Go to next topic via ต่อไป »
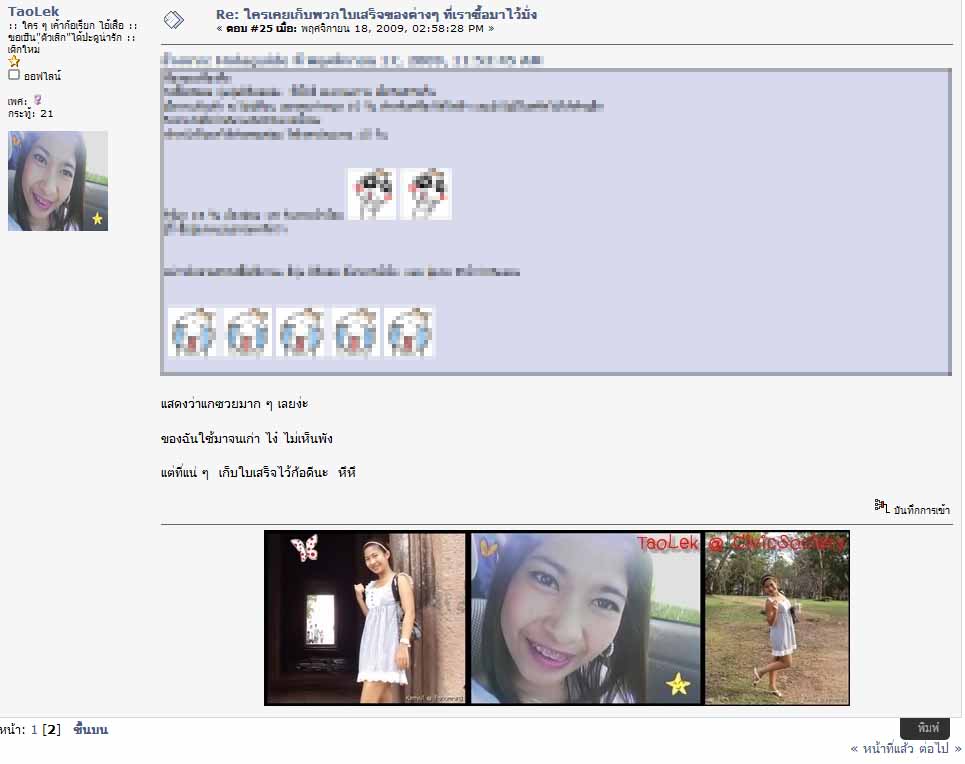 941,748
